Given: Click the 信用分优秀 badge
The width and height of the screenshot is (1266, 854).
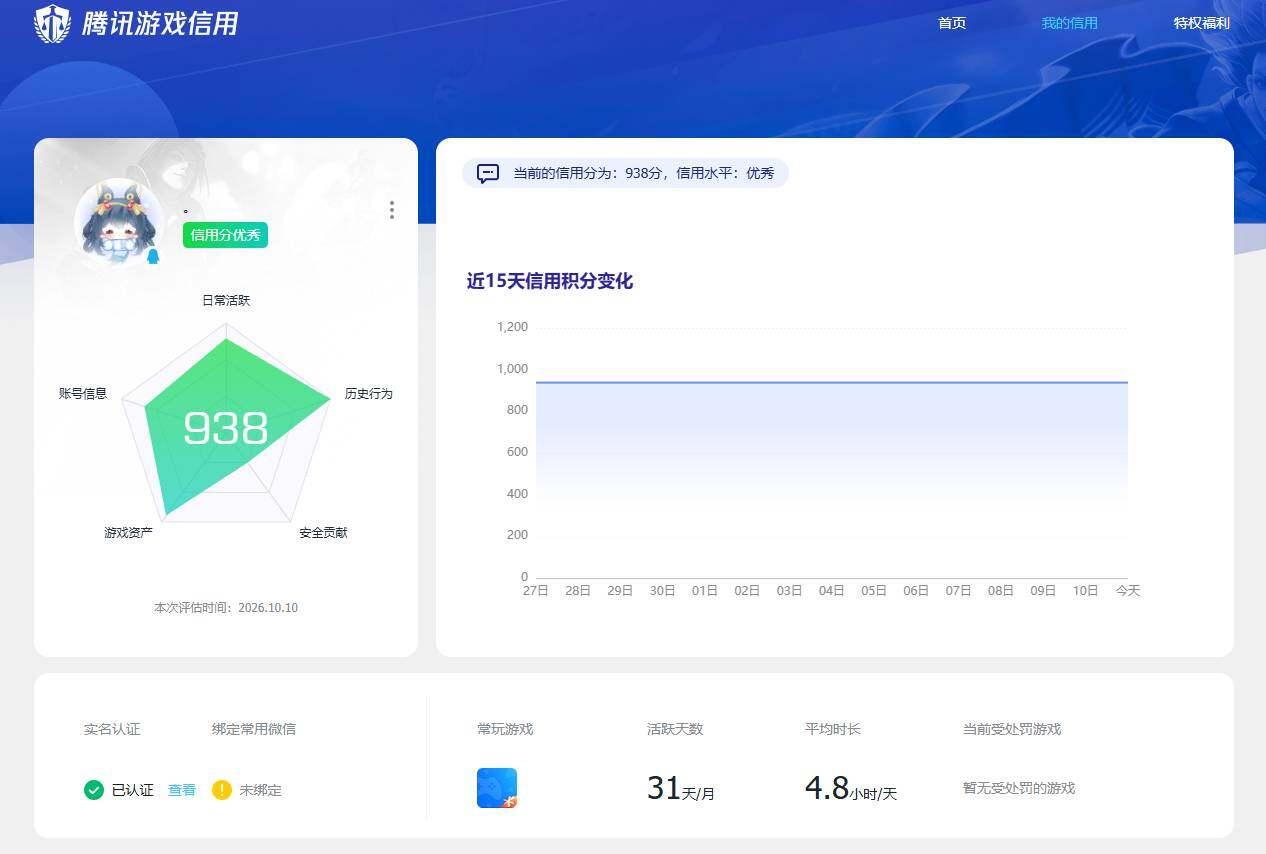Looking at the screenshot, I should 225,235.
